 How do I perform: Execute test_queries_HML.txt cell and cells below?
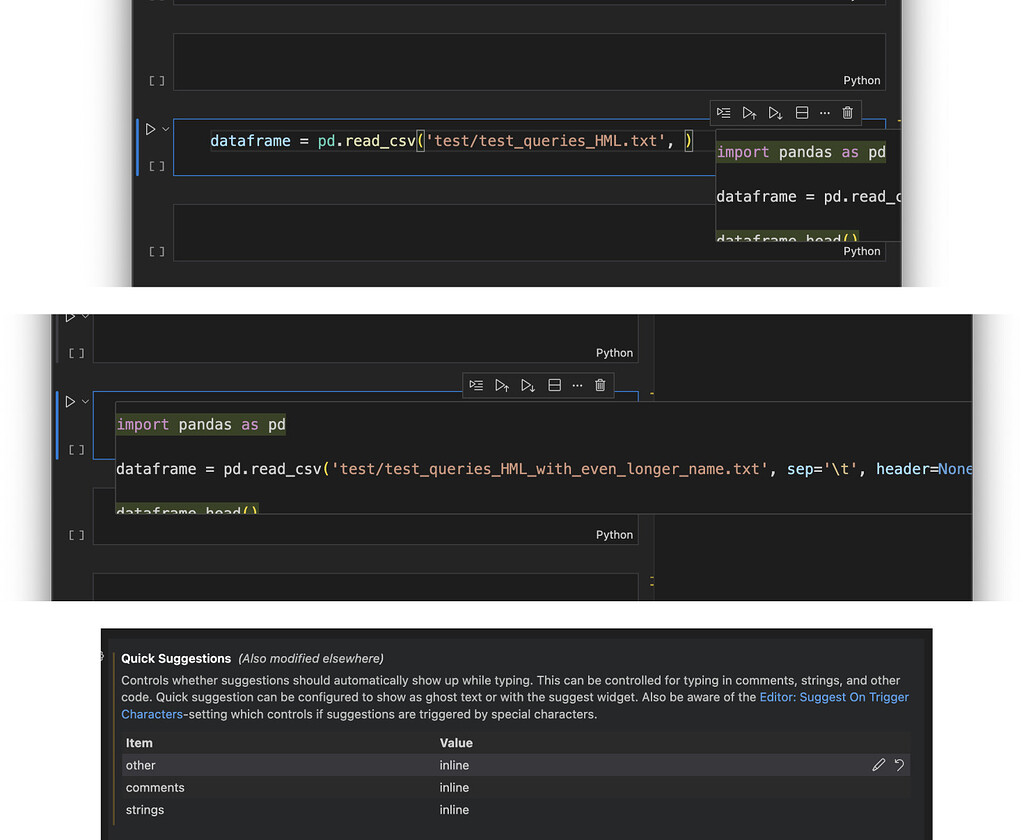click(775, 113)
